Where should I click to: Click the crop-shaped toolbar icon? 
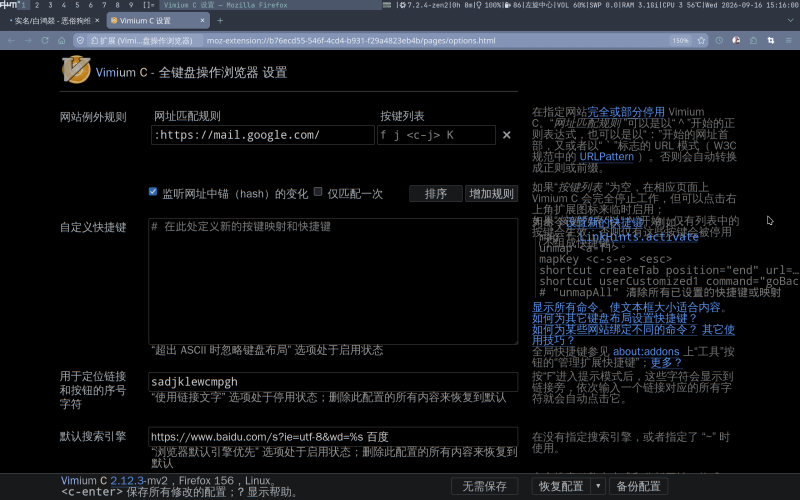click(x=770, y=40)
